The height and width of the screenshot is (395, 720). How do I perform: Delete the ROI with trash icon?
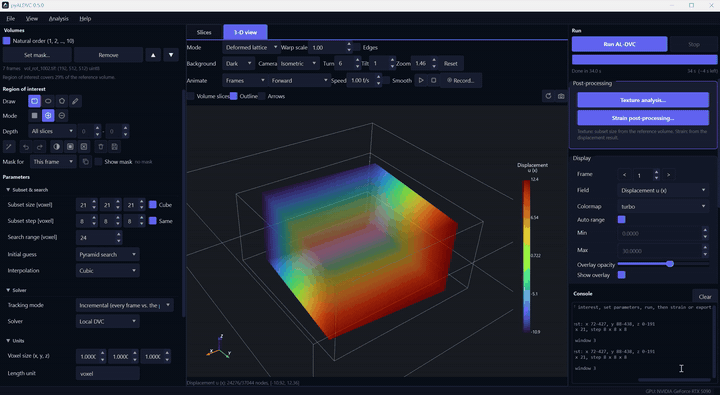(x=101, y=147)
